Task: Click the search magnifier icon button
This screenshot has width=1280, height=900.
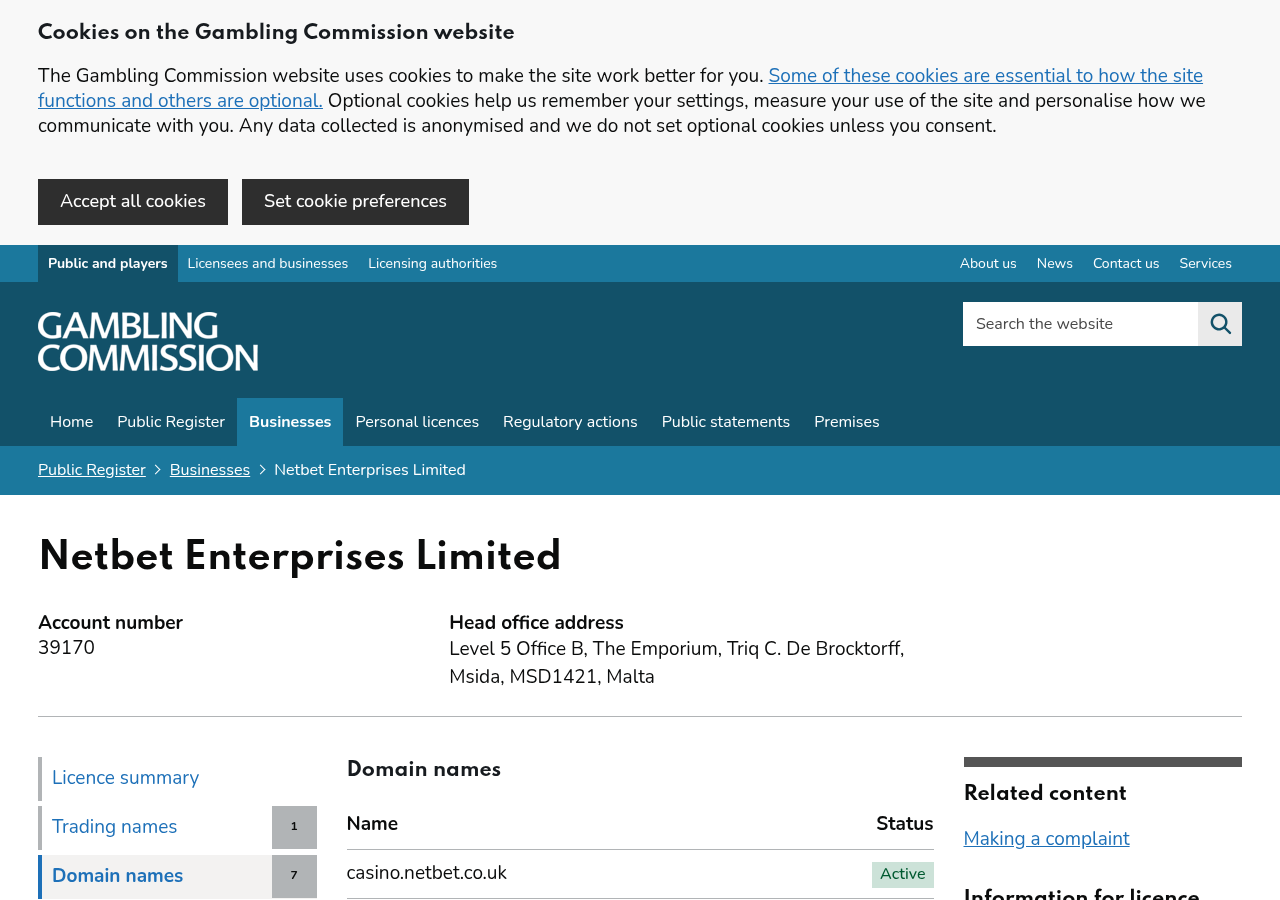Action: click(x=1220, y=324)
